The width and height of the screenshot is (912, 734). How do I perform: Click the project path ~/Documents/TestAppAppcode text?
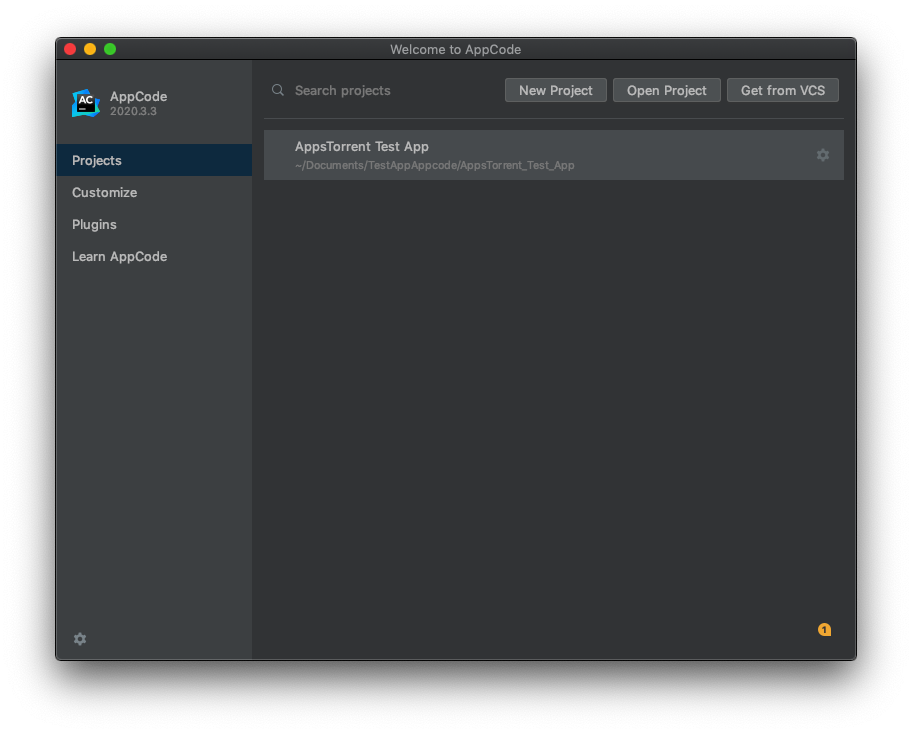(x=434, y=165)
